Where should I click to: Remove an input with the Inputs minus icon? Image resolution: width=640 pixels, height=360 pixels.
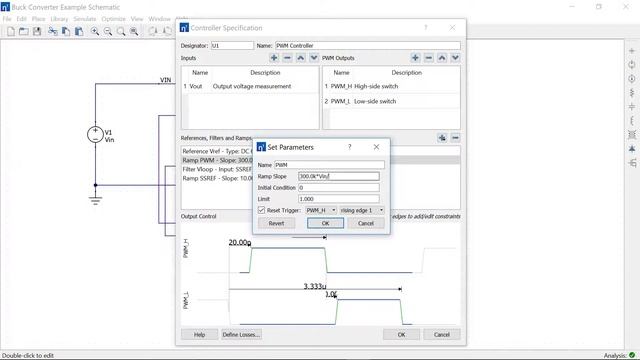(287, 58)
